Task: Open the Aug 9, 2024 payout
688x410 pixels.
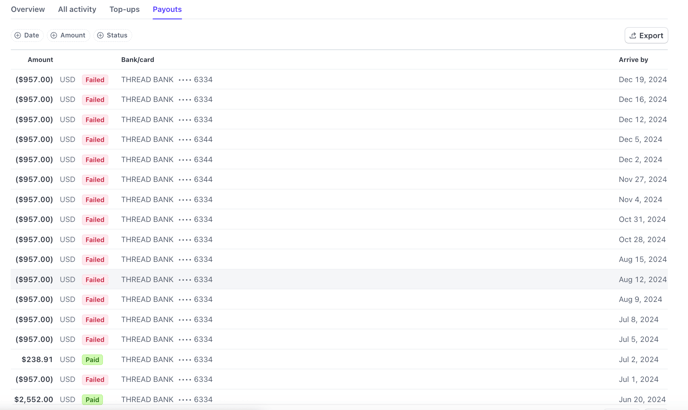Action: (x=339, y=299)
